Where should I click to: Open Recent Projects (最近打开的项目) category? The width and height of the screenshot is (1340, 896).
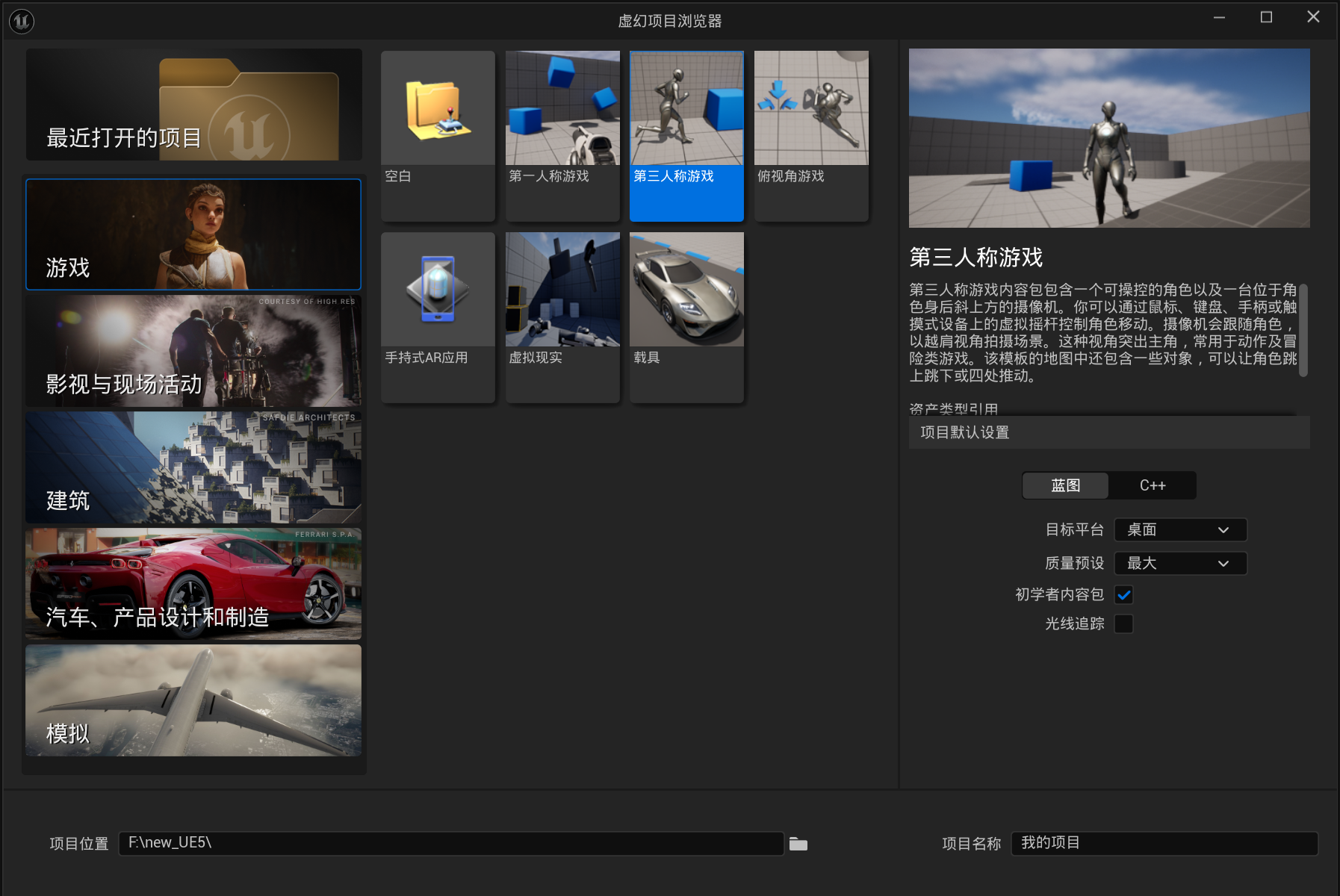[194, 105]
